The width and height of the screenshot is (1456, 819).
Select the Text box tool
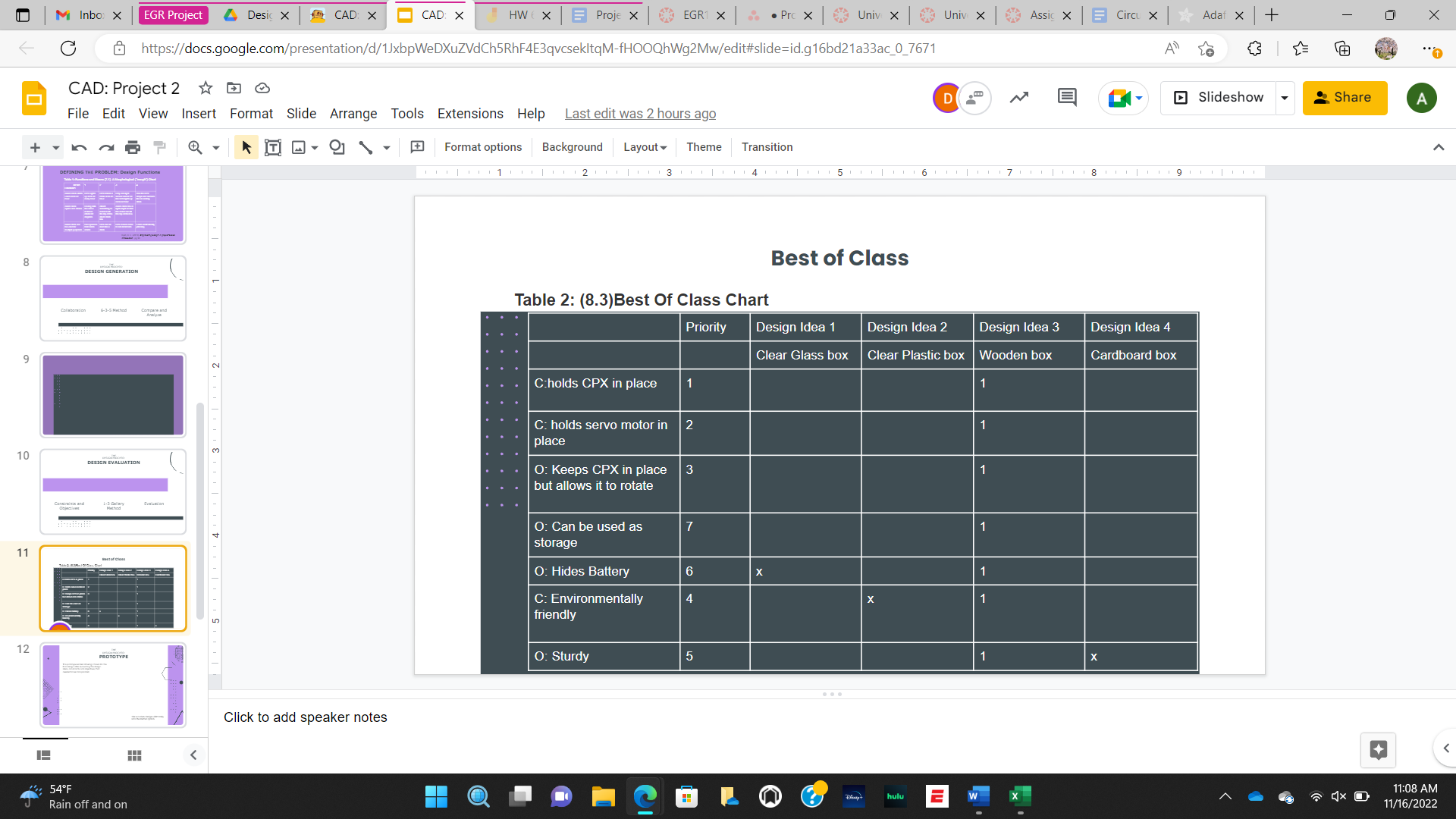click(273, 147)
